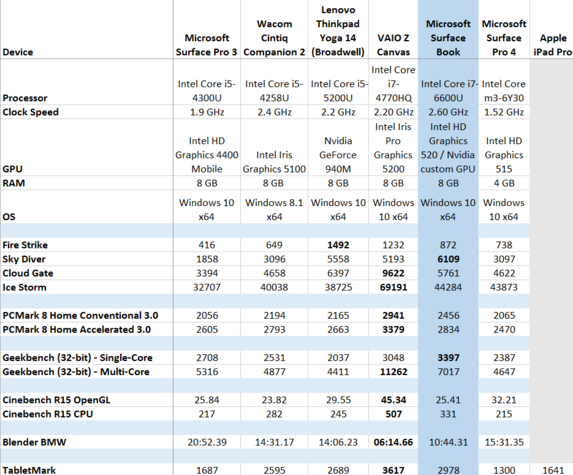The height and width of the screenshot is (475, 573).
Task: Select the VAIO Z Canvas header
Action: point(393,45)
